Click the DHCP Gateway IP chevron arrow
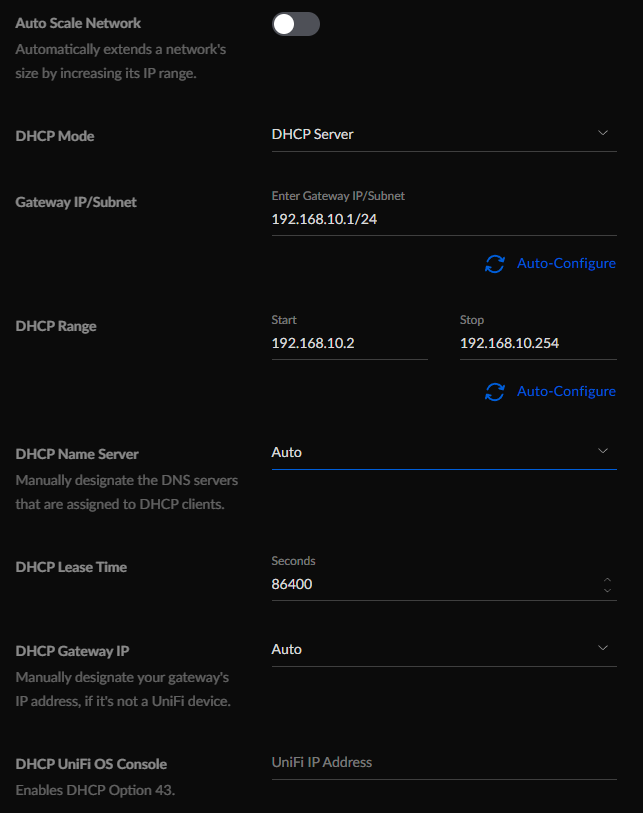The image size is (643, 813). 603,648
